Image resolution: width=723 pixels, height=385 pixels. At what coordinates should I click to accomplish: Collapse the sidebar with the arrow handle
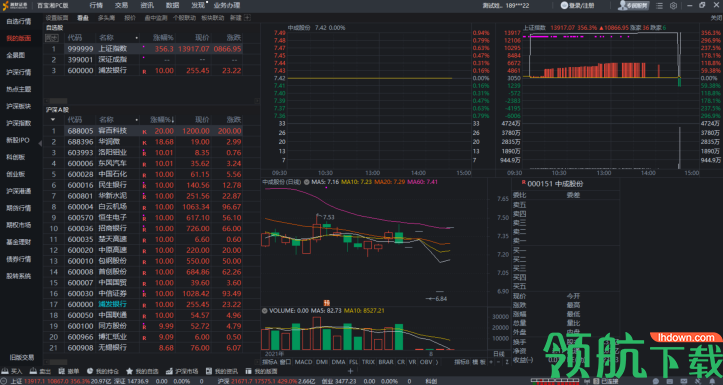(x=40, y=143)
